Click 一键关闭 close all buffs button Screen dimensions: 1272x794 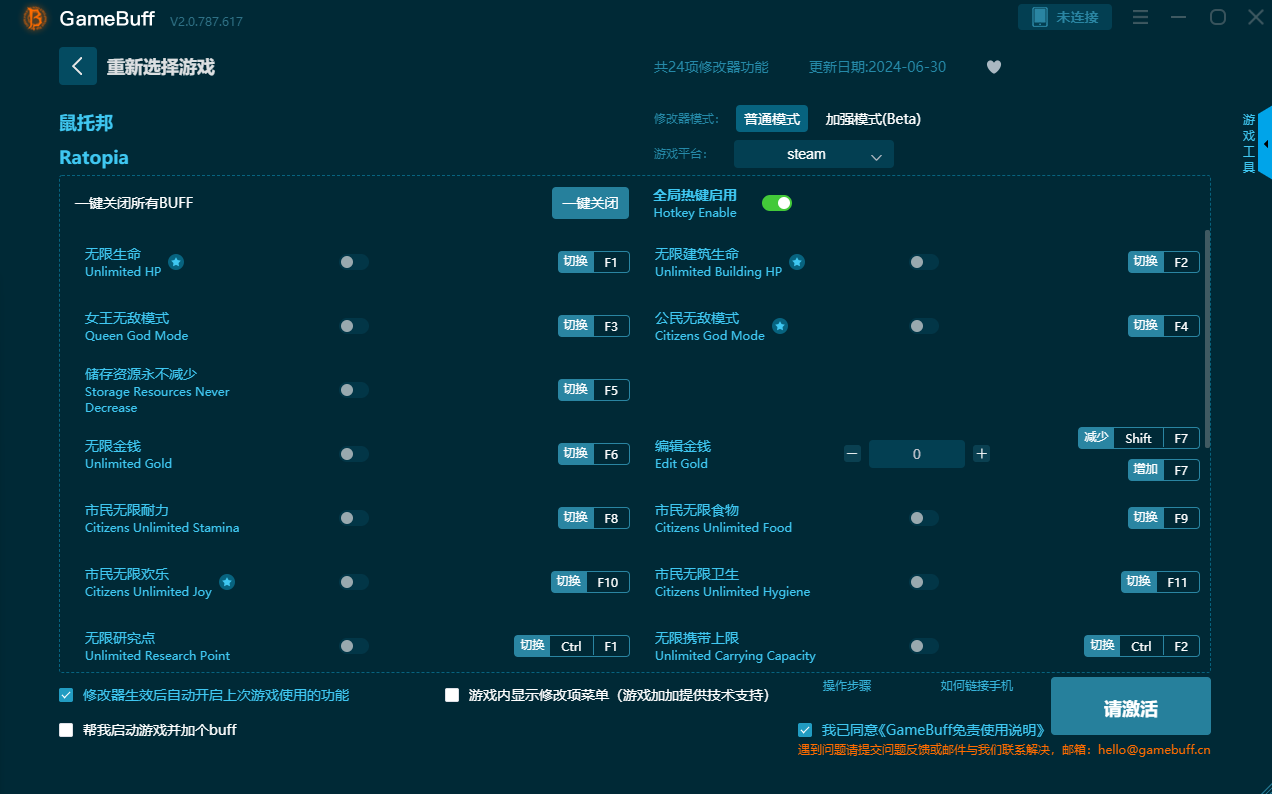pyautogui.click(x=590, y=203)
